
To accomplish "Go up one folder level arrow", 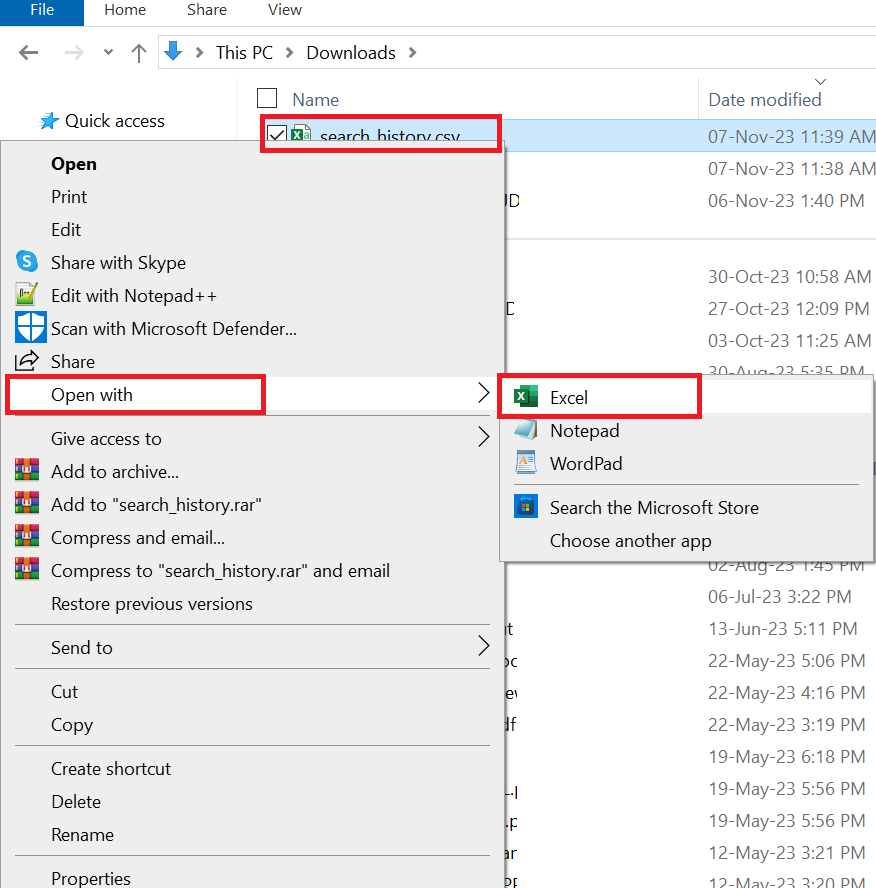I will pos(139,53).
